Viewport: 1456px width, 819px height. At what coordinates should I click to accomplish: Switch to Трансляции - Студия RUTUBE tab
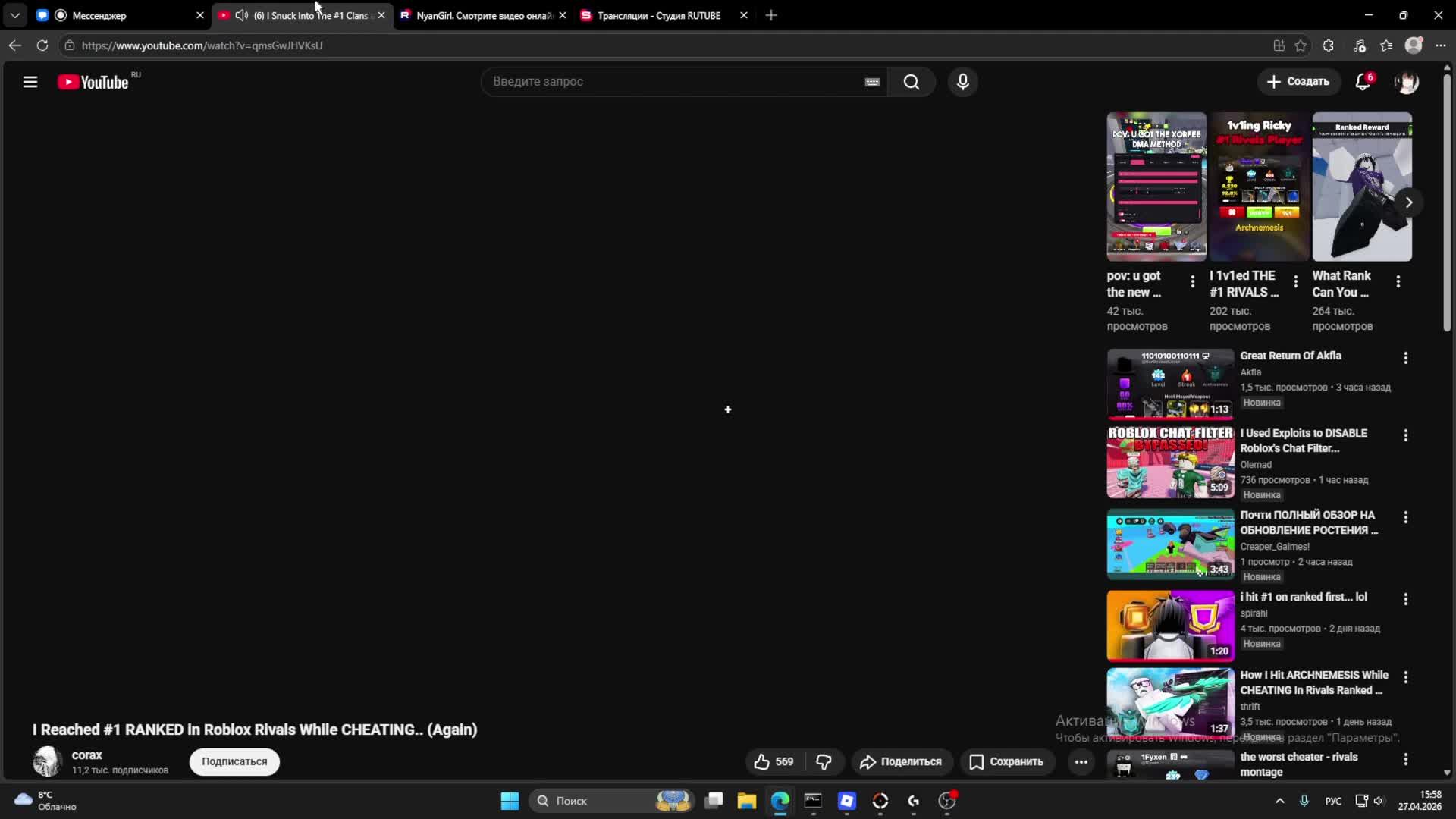coord(658,15)
